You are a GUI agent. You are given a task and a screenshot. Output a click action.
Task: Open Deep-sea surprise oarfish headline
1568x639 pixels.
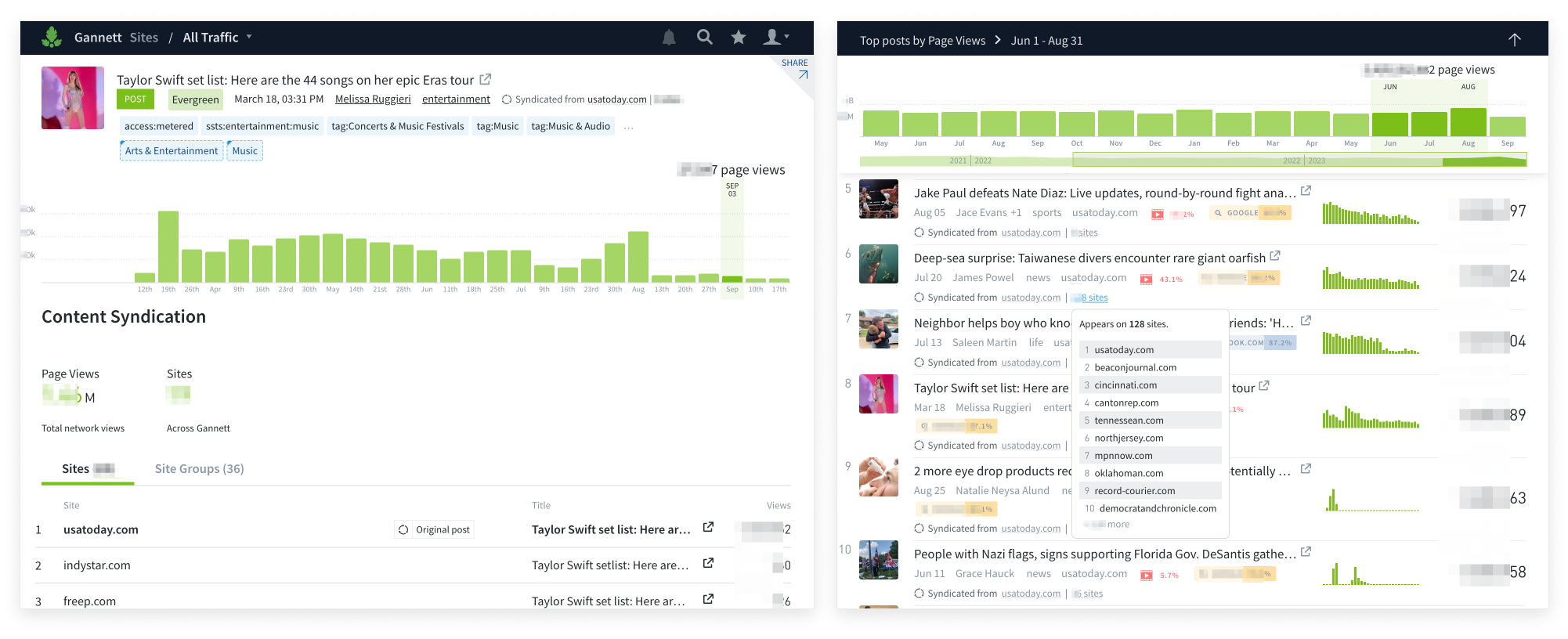coord(1089,258)
